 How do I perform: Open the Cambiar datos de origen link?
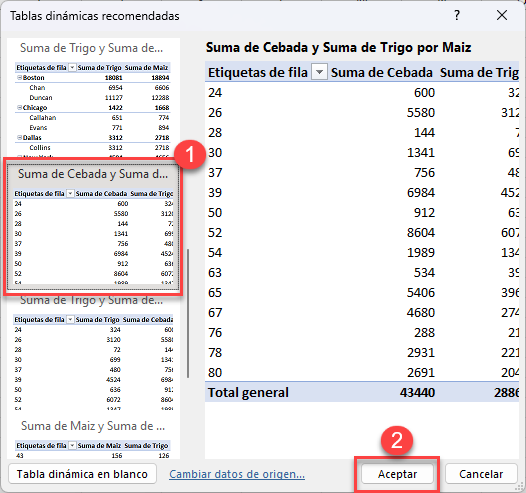[x=237, y=474]
